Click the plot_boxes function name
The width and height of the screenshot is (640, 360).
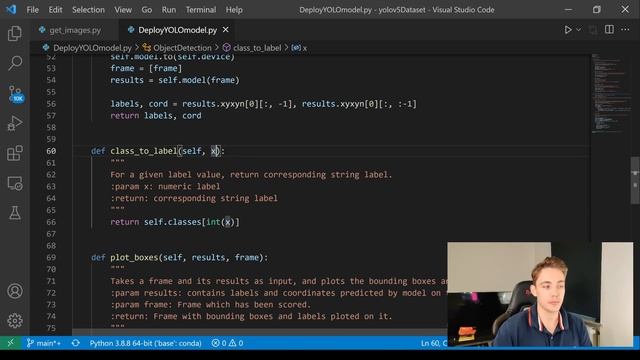click(134, 258)
